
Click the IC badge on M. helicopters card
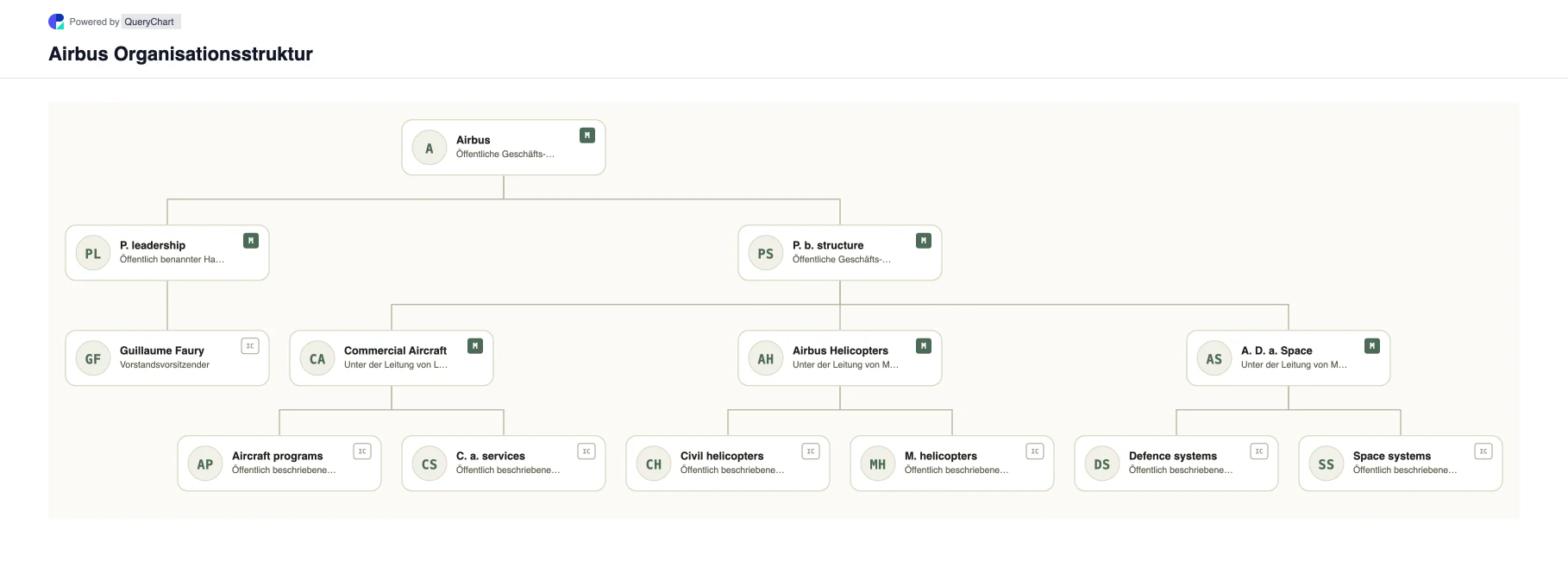pyautogui.click(x=1035, y=451)
